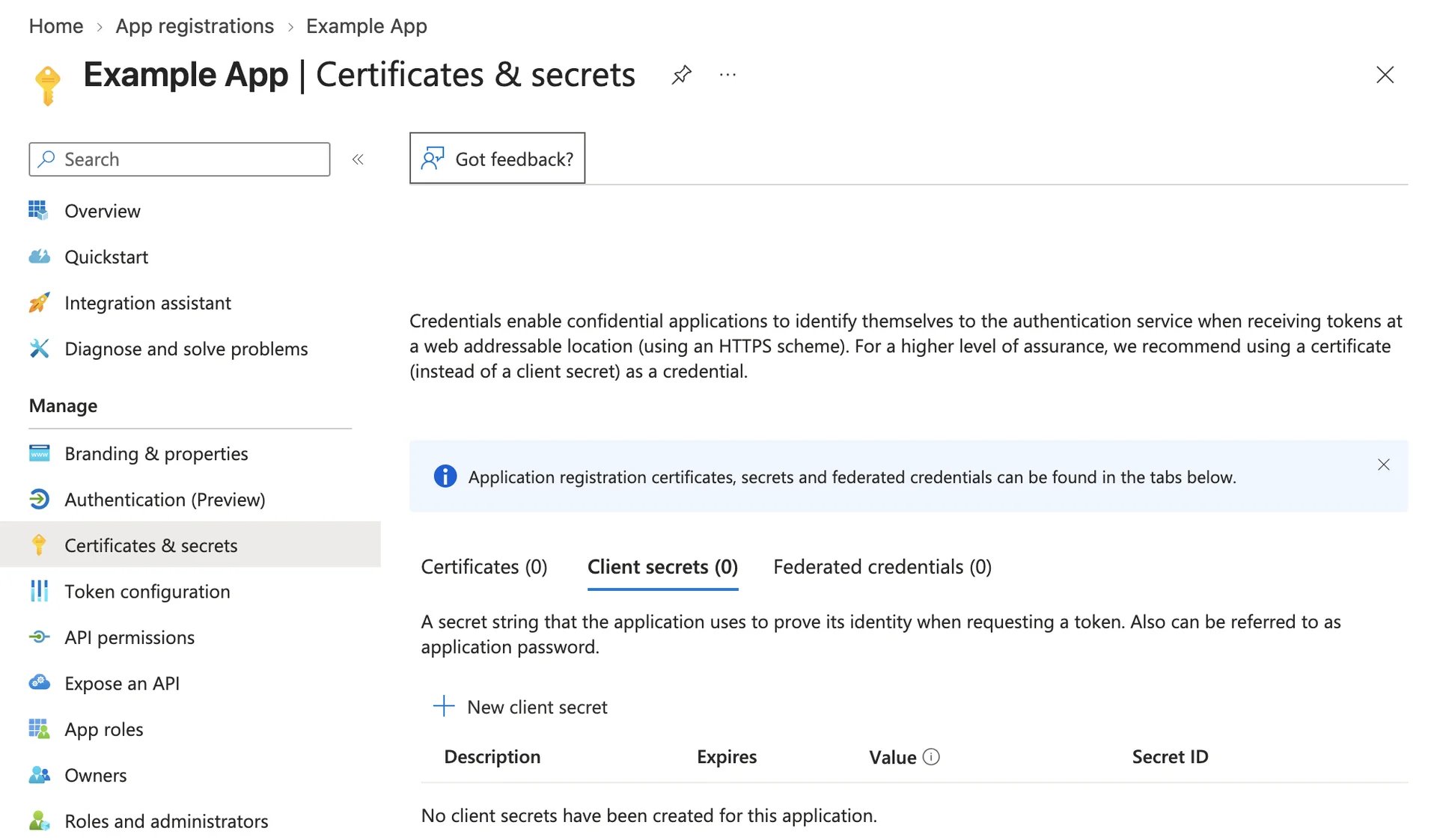Image resolution: width=1437 pixels, height=840 pixels.
Task: Click the Integration assistant rocket icon
Action: point(39,302)
